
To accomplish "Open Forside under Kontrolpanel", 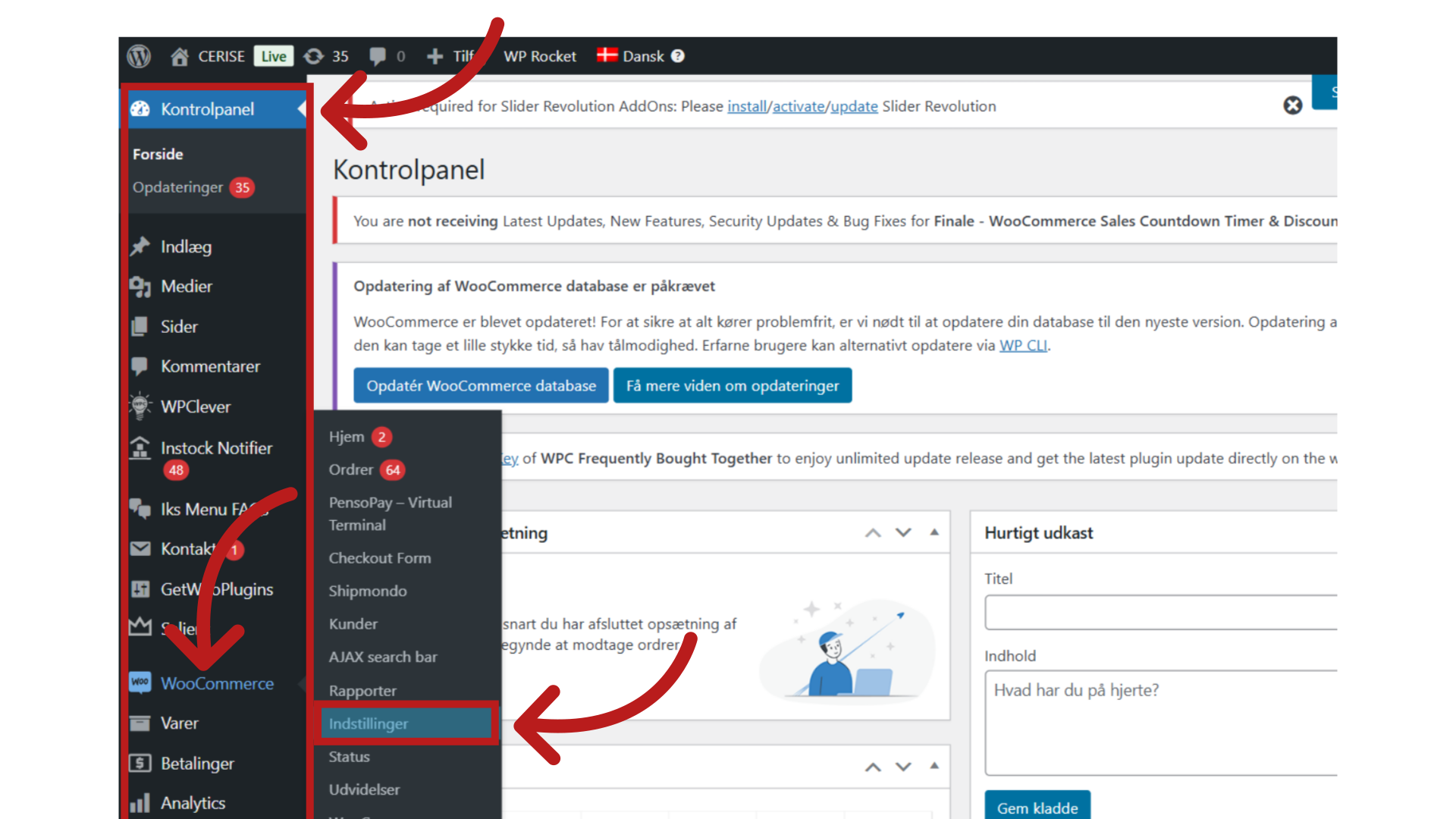I will point(158,154).
